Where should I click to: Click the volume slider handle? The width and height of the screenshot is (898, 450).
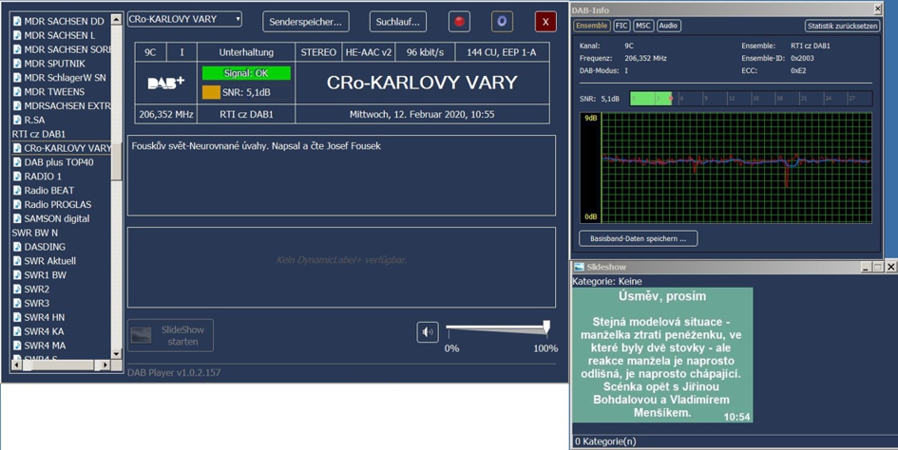click(x=546, y=327)
